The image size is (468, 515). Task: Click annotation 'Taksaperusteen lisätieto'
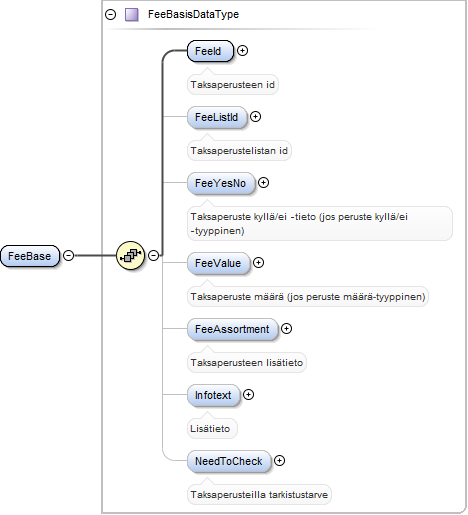point(247,363)
